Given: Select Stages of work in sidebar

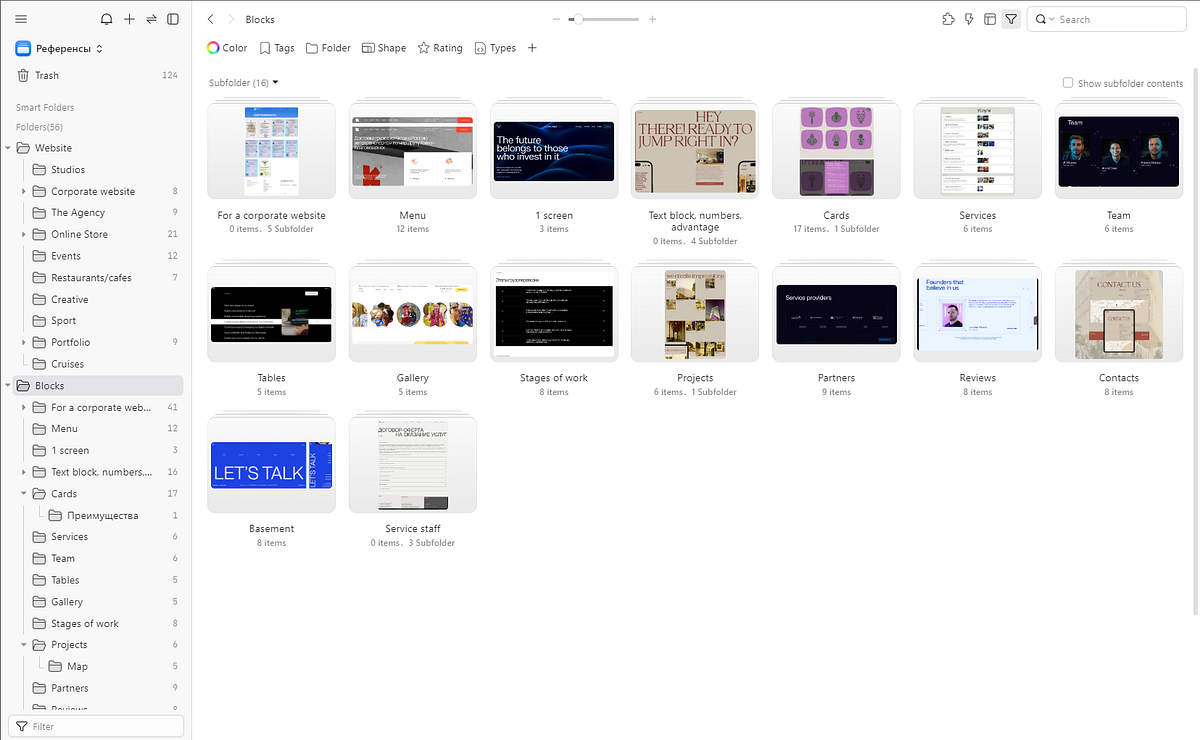Looking at the screenshot, I should (x=100, y=624).
